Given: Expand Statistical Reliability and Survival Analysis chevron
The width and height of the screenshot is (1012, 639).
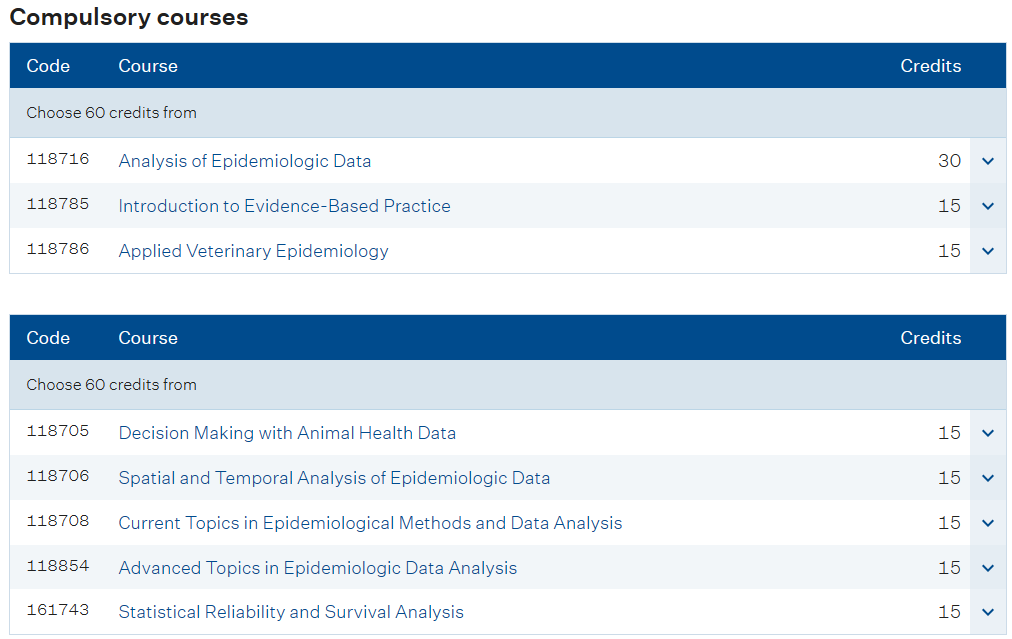Looking at the screenshot, I should tap(987, 612).
